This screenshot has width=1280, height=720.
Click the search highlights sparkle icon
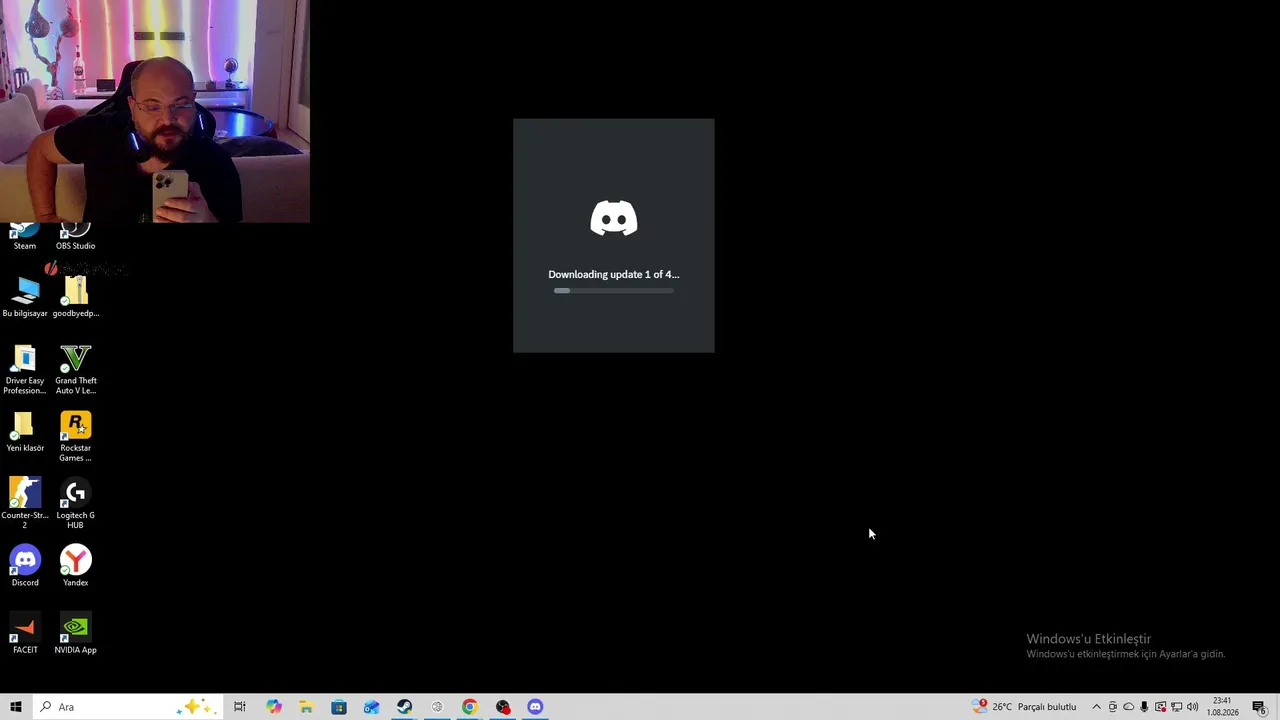click(196, 707)
